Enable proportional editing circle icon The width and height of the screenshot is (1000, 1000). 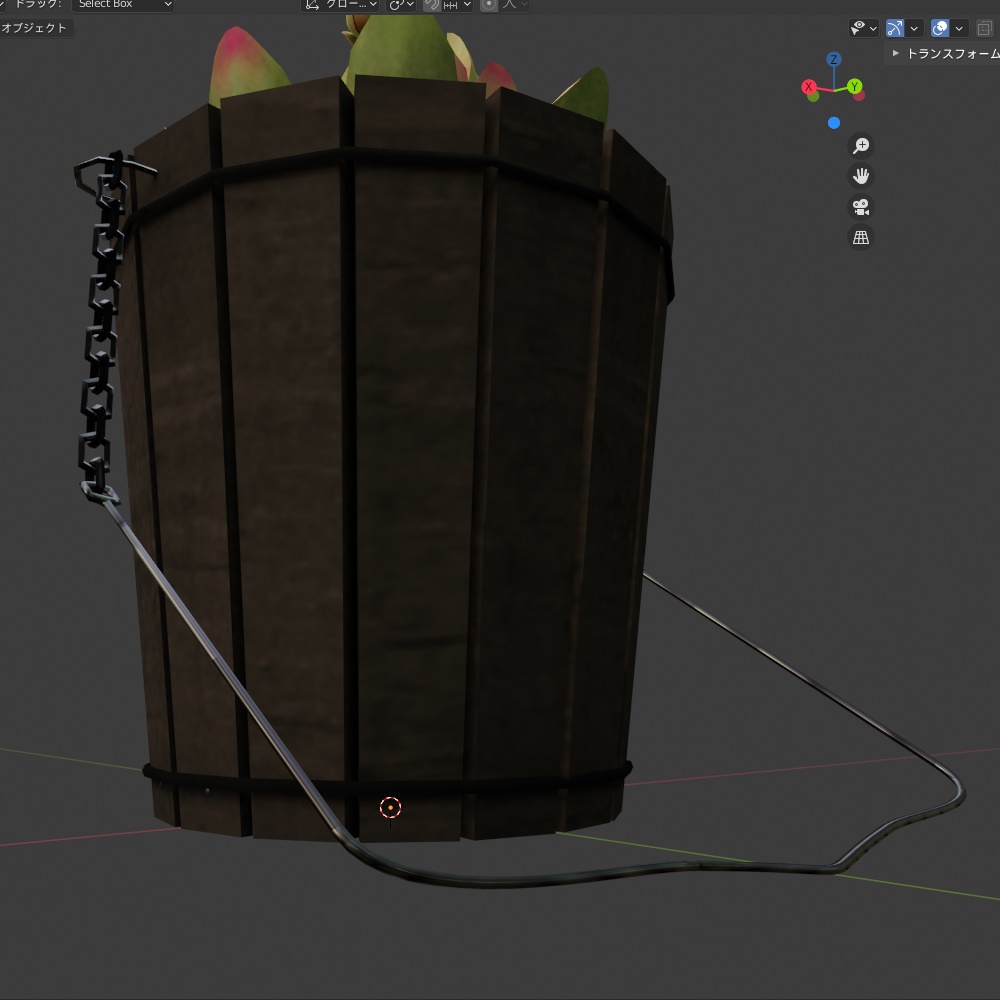tap(488, 5)
